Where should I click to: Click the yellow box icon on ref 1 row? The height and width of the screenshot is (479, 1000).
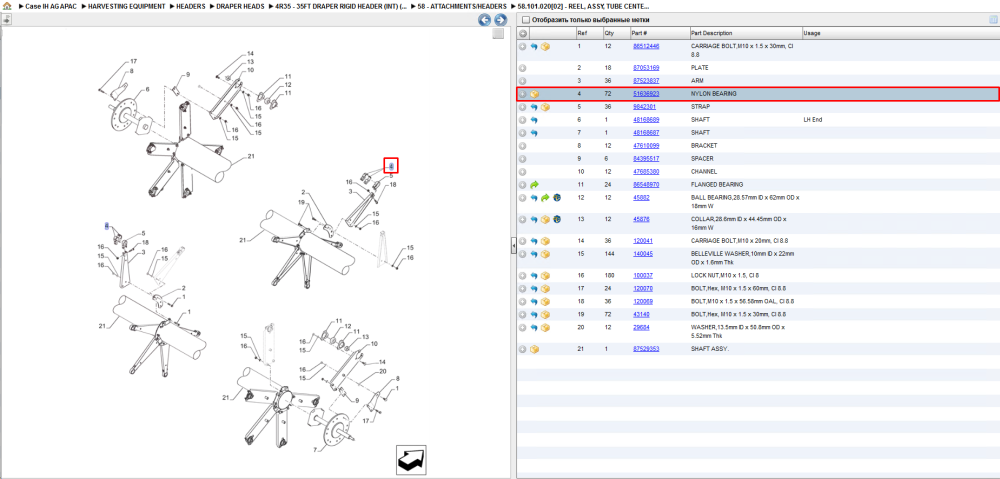545,47
